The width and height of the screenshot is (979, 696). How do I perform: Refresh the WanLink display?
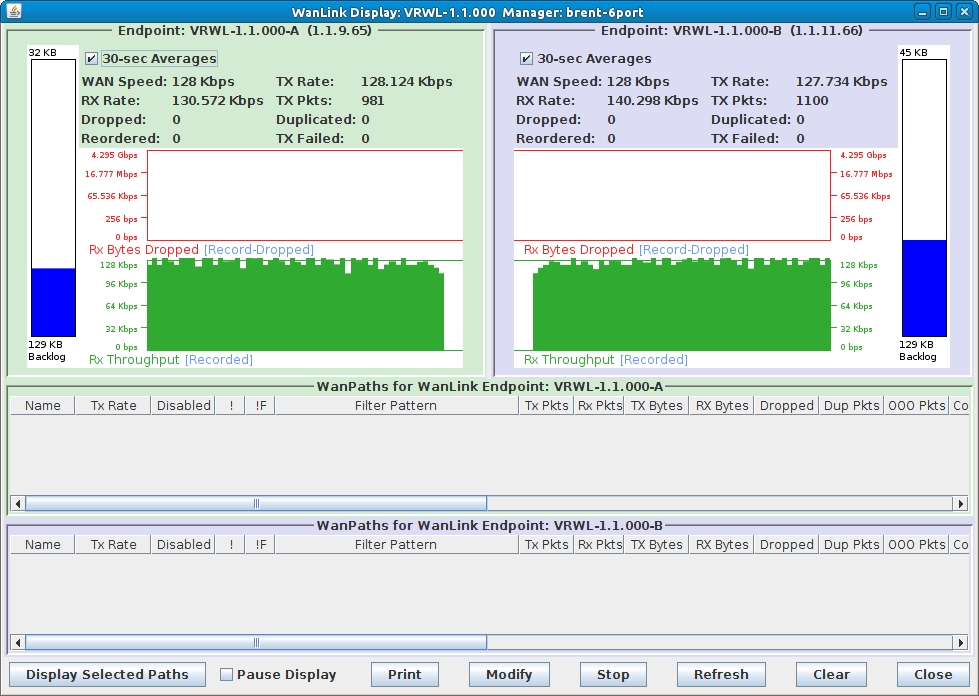point(721,674)
